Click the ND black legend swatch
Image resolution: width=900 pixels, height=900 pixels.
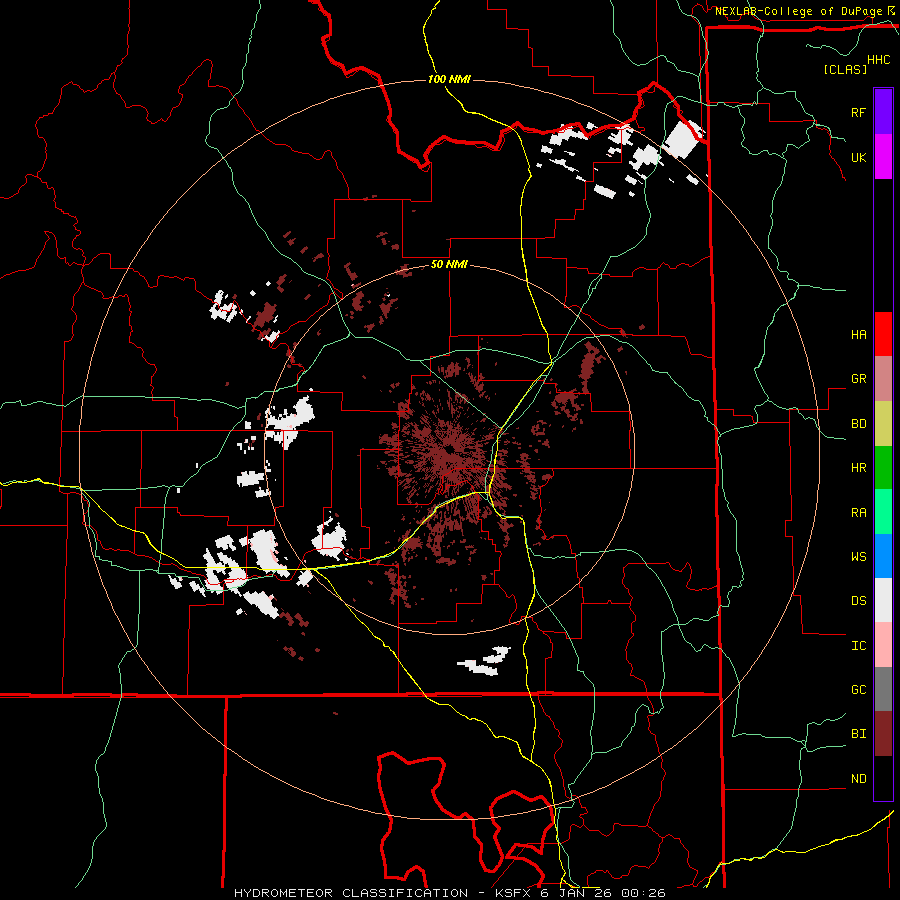pyautogui.click(x=883, y=778)
